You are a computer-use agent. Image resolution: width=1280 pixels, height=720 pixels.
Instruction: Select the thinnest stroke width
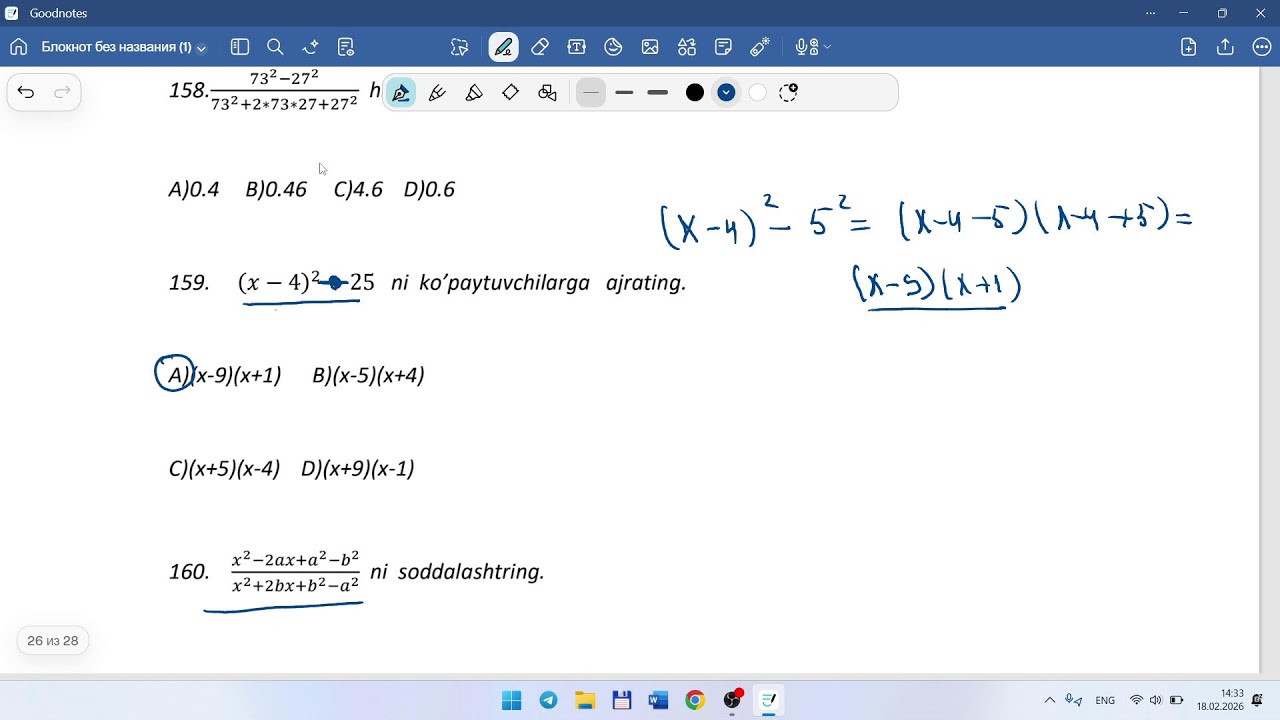coord(591,93)
